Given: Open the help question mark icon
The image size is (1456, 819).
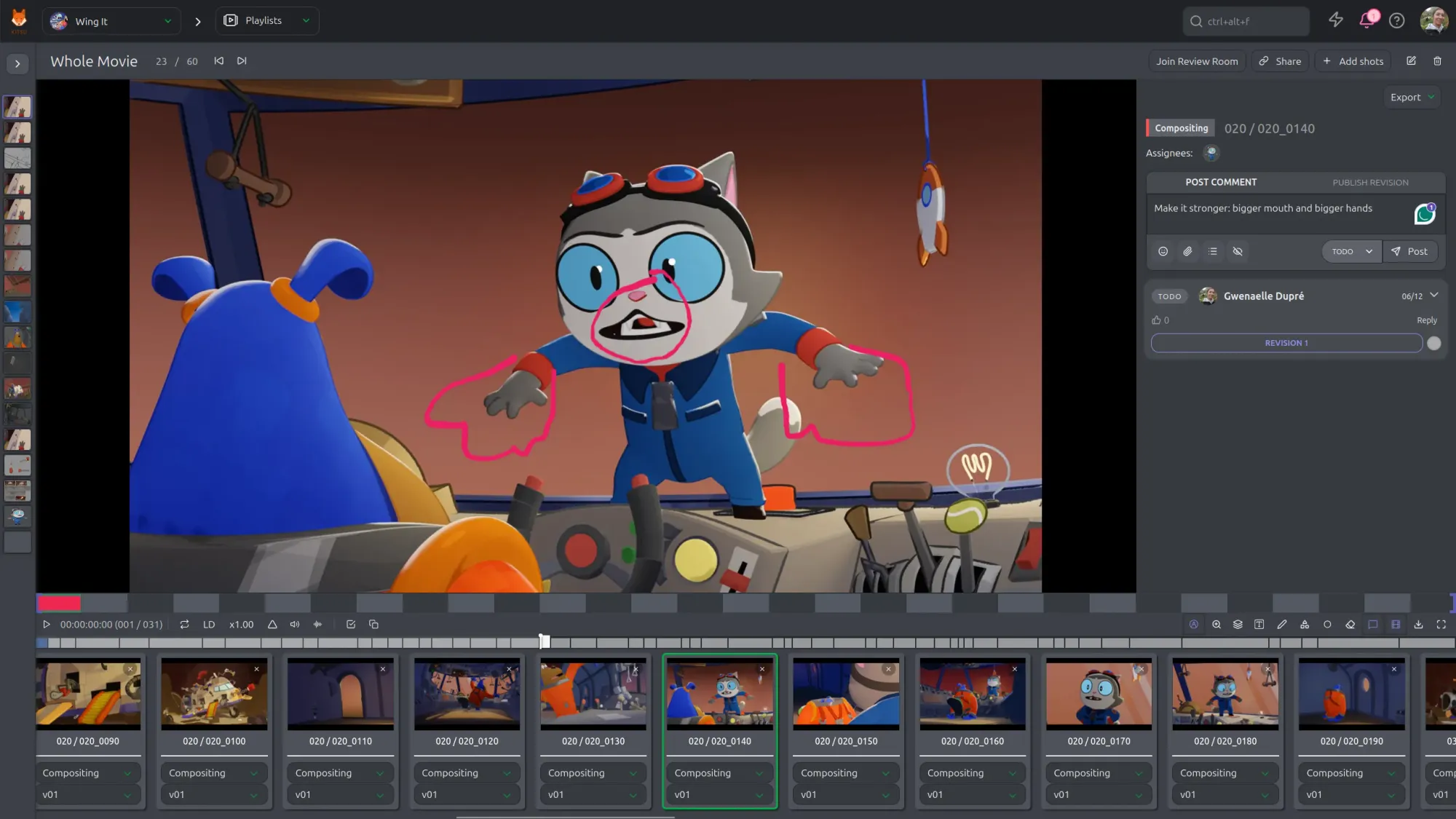Looking at the screenshot, I should point(1396,20).
